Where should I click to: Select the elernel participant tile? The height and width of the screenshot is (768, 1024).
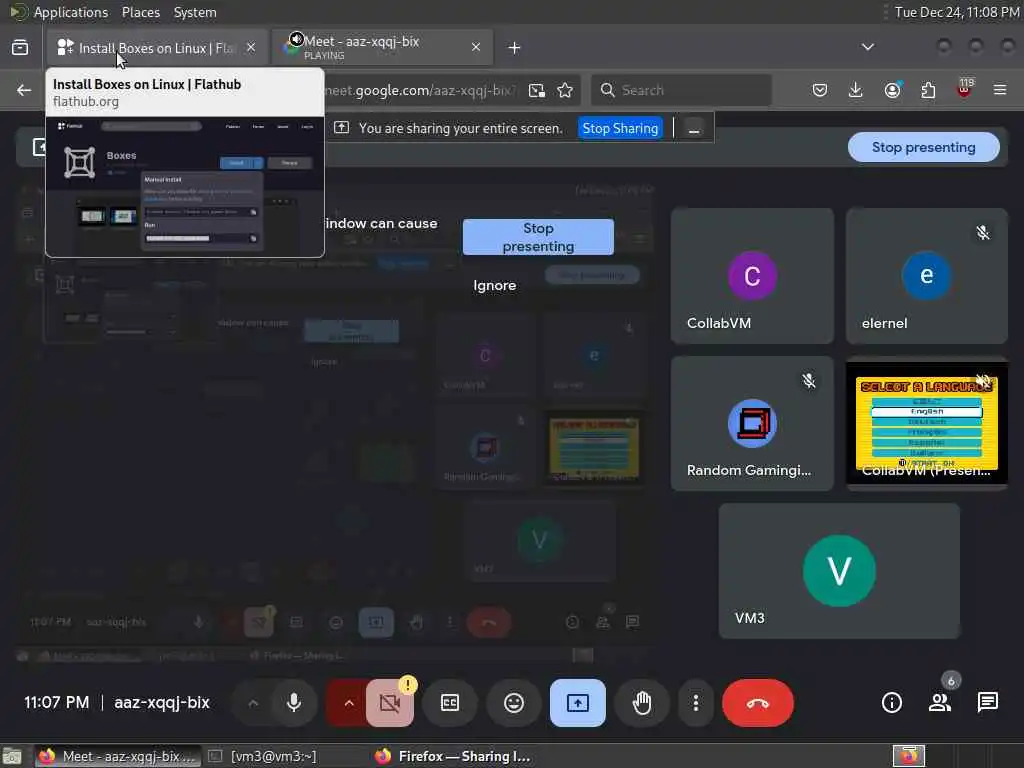coord(927,276)
